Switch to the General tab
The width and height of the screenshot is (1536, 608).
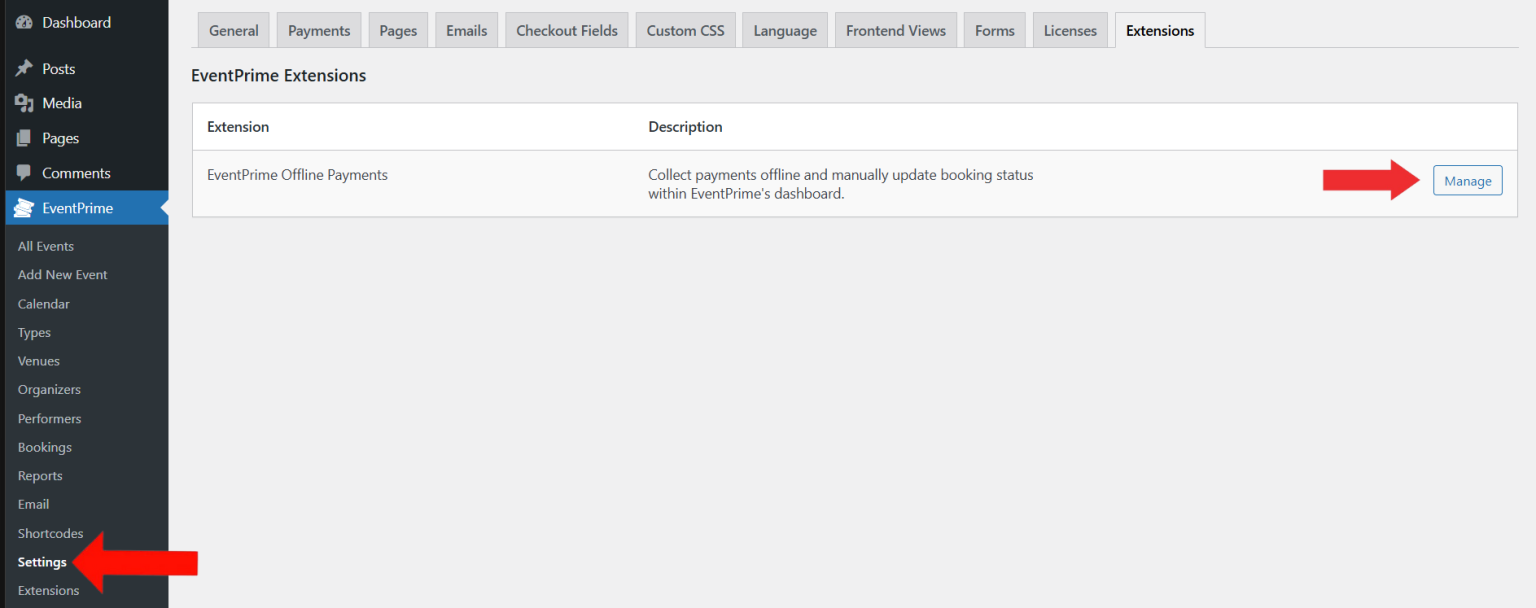point(233,31)
